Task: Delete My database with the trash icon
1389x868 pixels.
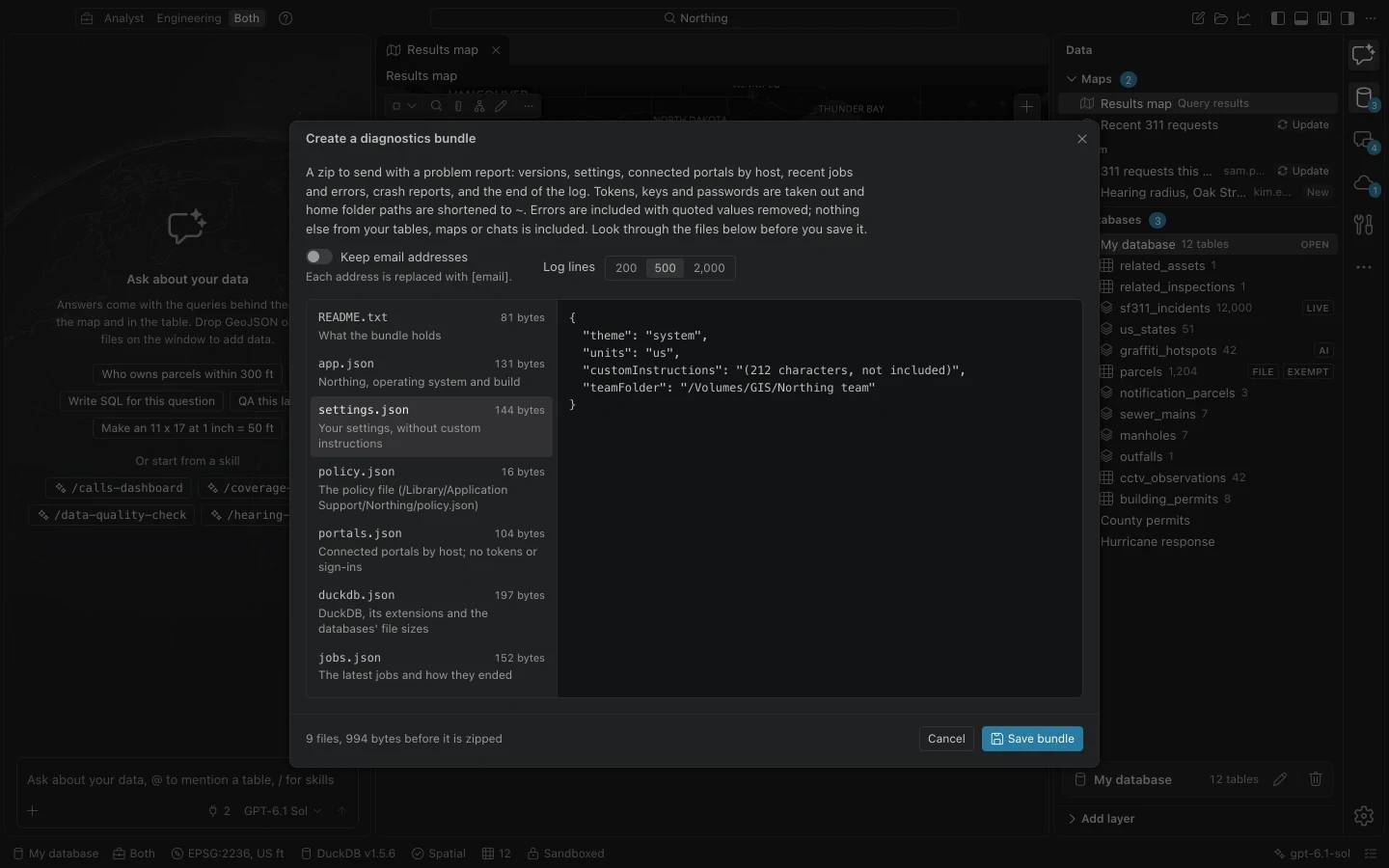Action: (1316, 779)
